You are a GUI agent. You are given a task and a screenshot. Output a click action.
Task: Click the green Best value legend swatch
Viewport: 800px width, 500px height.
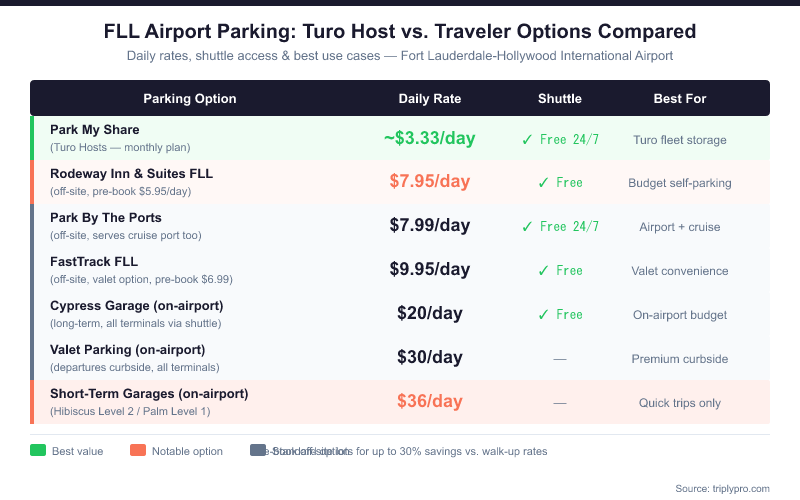click(38, 451)
